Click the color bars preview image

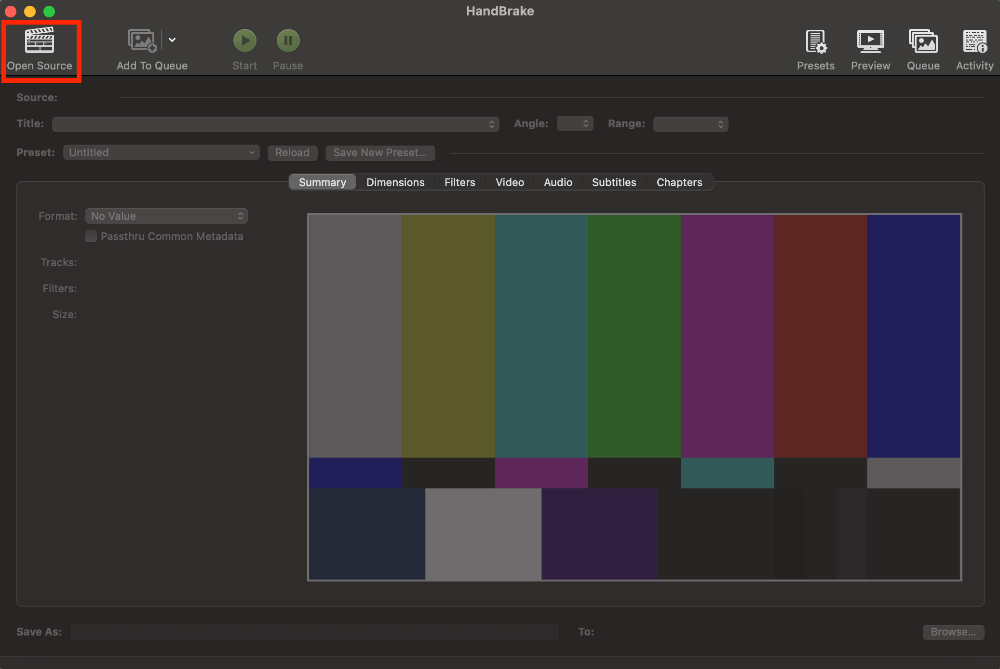click(635, 397)
